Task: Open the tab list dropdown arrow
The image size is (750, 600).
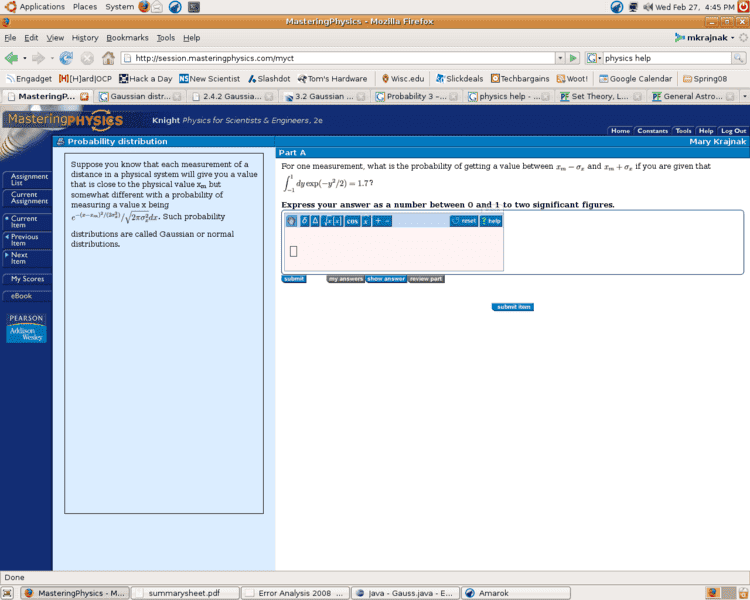Action: point(744,97)
